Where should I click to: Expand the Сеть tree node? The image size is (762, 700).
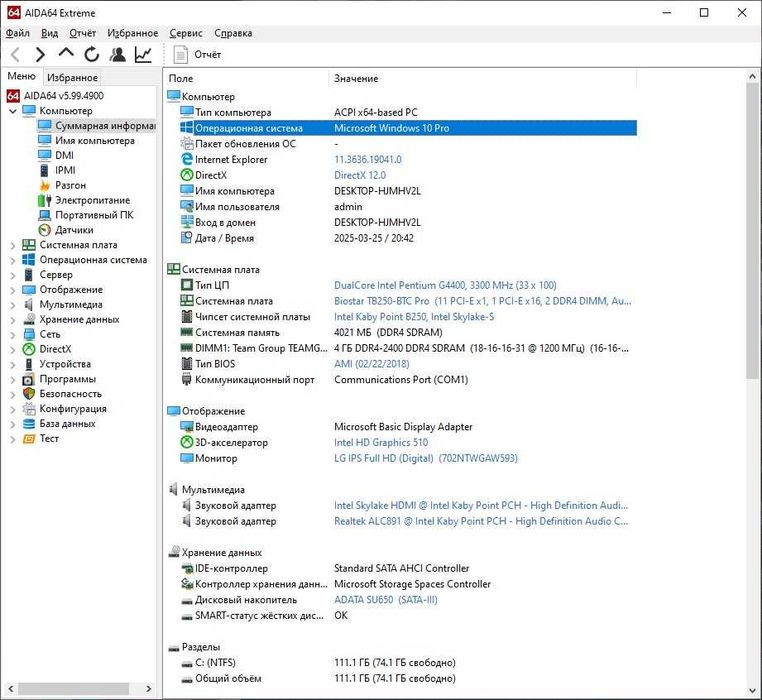(x=13, y=335)
